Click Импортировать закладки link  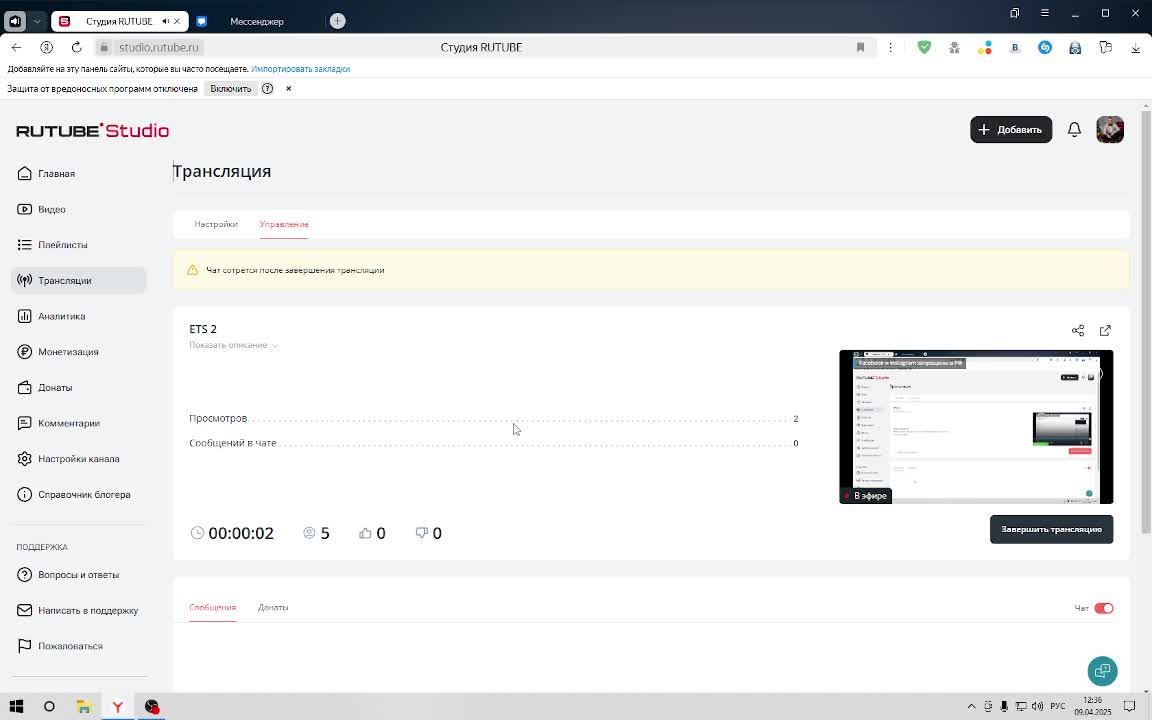(300, 69)
